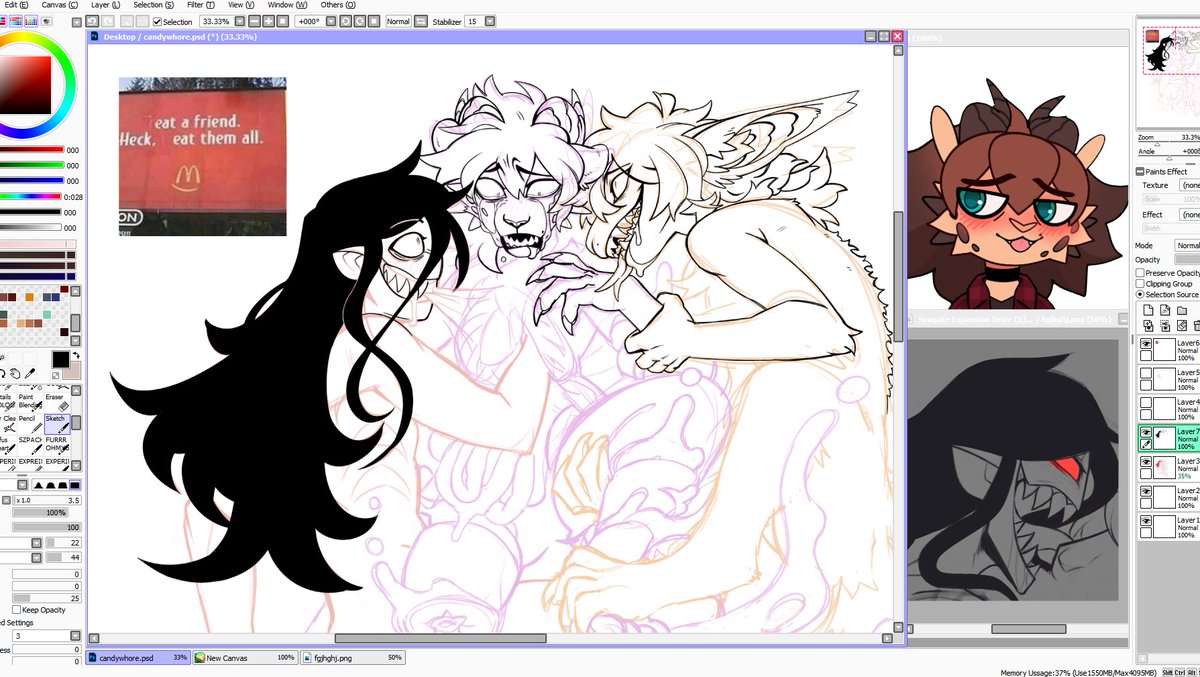Image resolution: width=1200 pixels, height=677 pixels.
Task: Enable Preserve Opacity for the layer
Action: click(1140, 273)
